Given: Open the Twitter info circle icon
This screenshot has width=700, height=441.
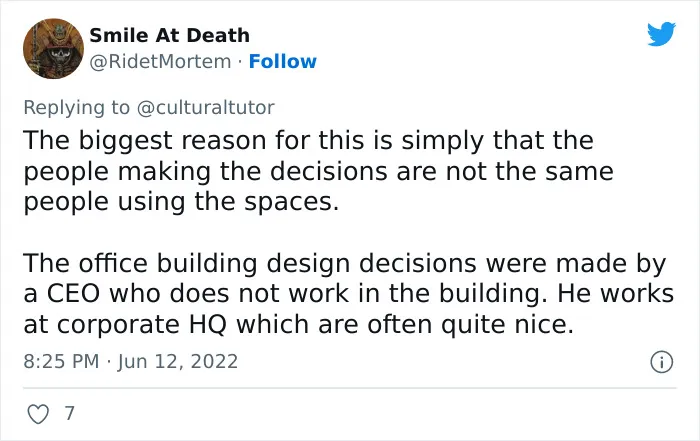Looking at the screenshot, I should (661, 362).
